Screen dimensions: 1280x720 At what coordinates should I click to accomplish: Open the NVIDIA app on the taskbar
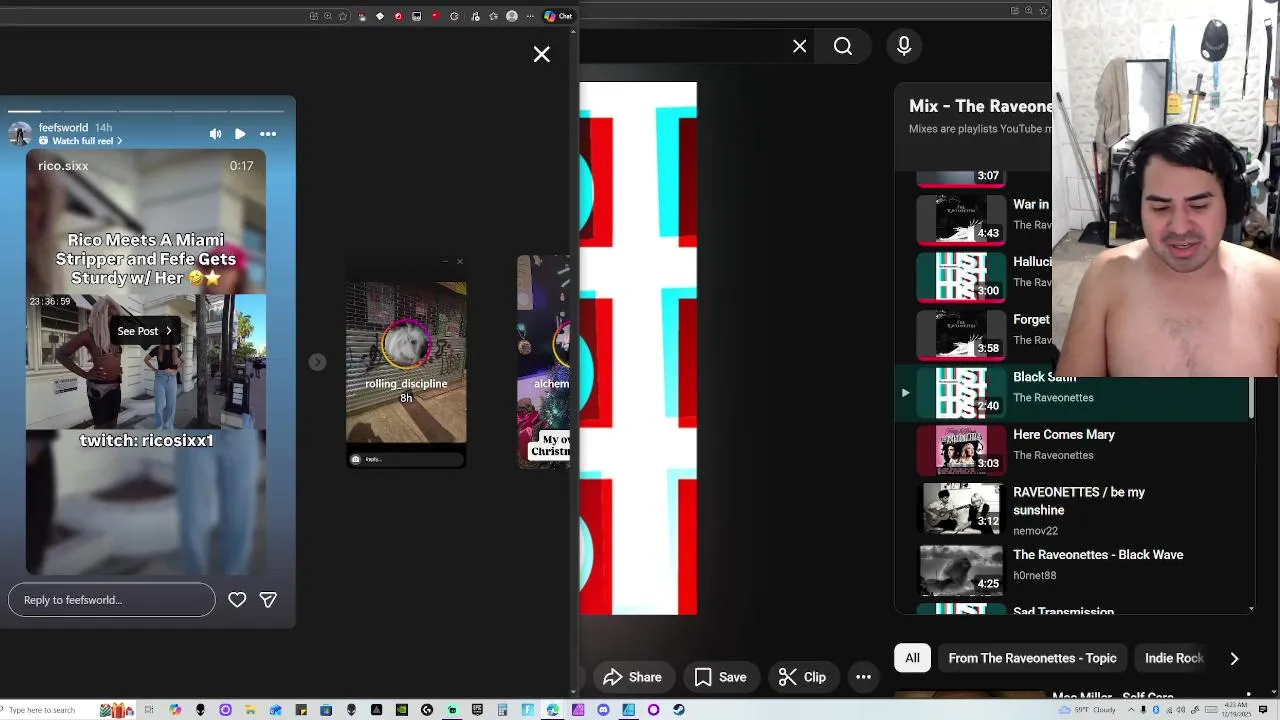402,710
